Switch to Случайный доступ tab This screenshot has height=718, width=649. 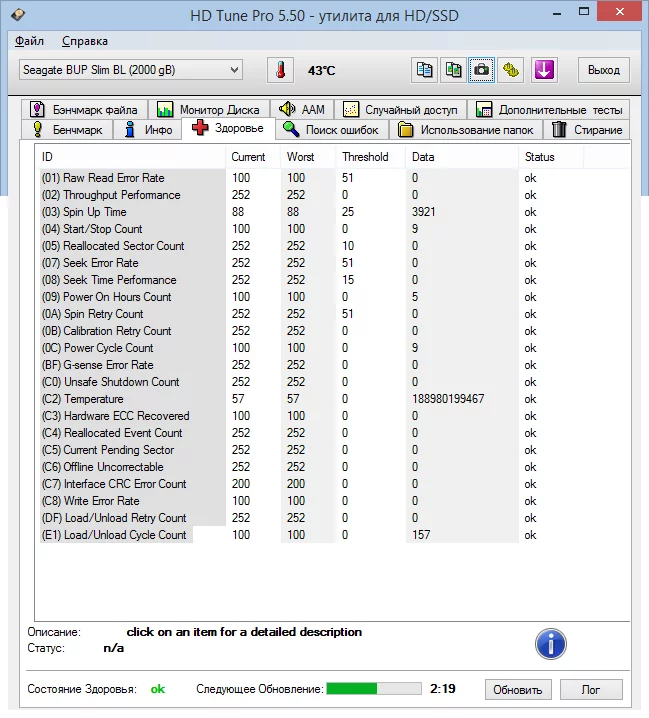tap(400, 109)
